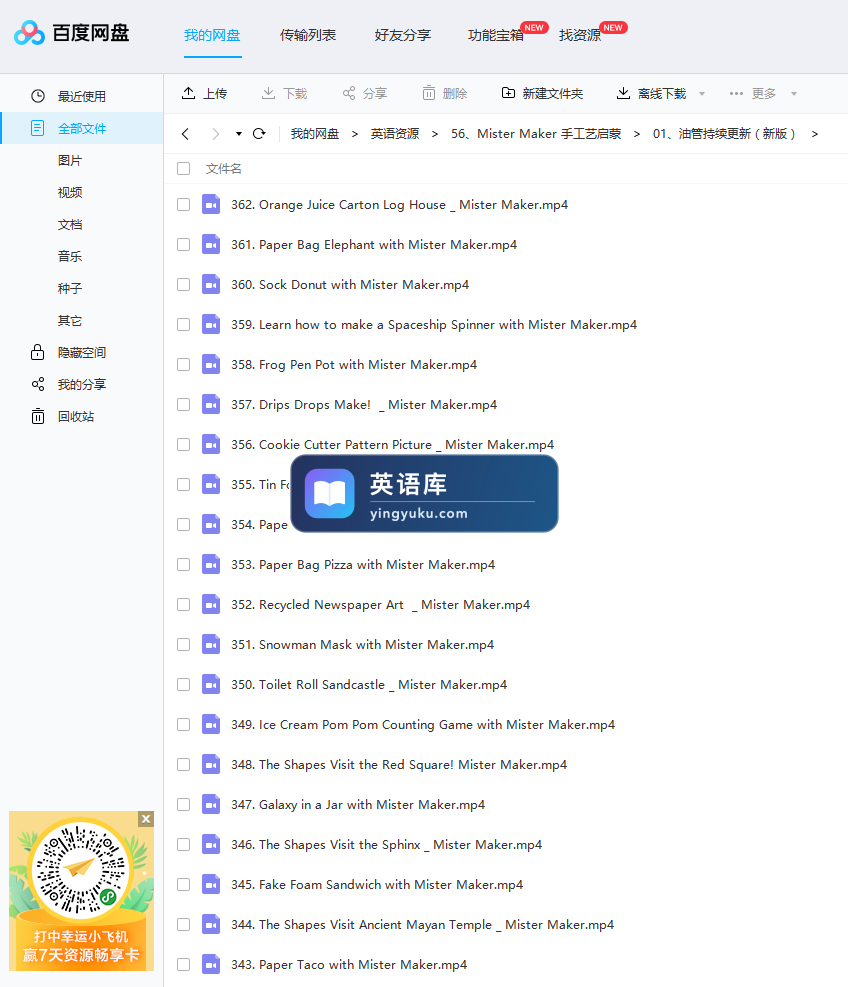This screenshot has width=848, height=987.
Task: Click the download toolbar icon
Action: pyautogui.click(x=268, y=93)
